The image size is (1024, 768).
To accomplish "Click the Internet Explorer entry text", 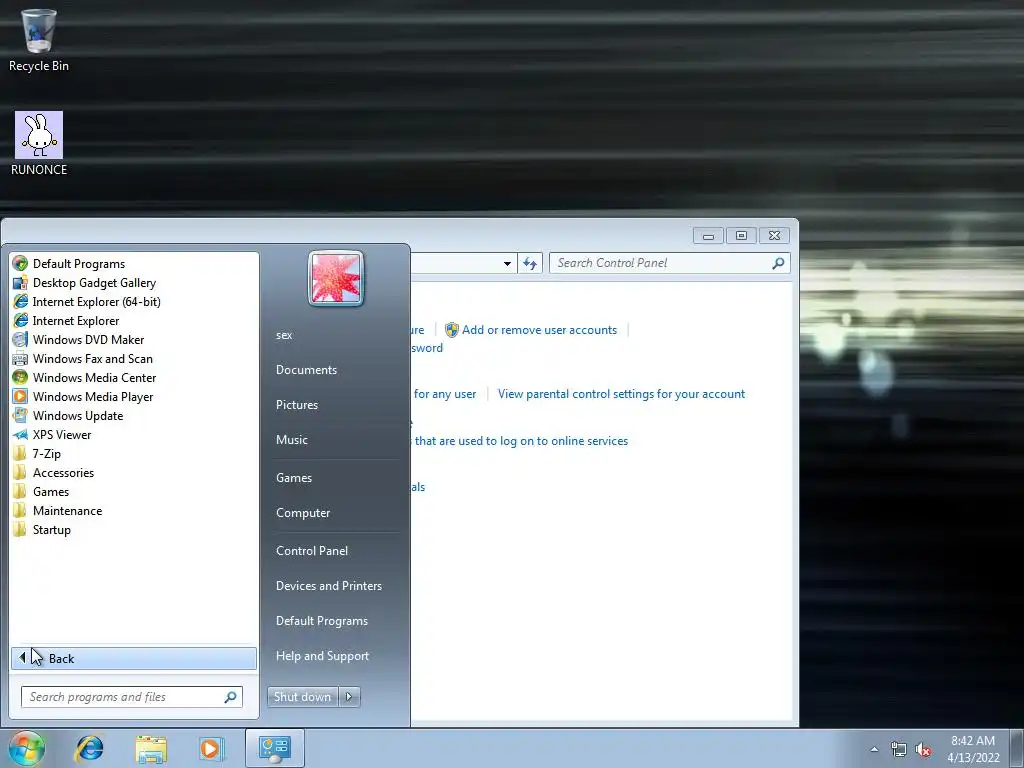I will pos(76,321).
